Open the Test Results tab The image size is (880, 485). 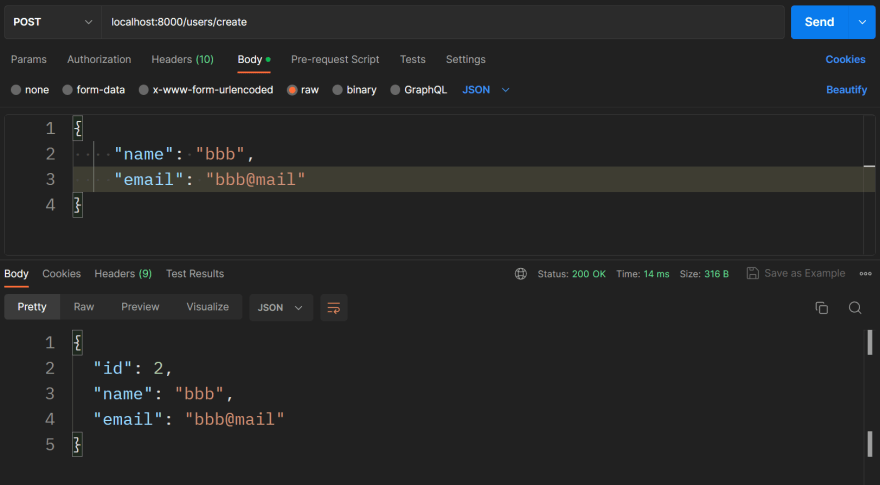[x=195, y=274]
